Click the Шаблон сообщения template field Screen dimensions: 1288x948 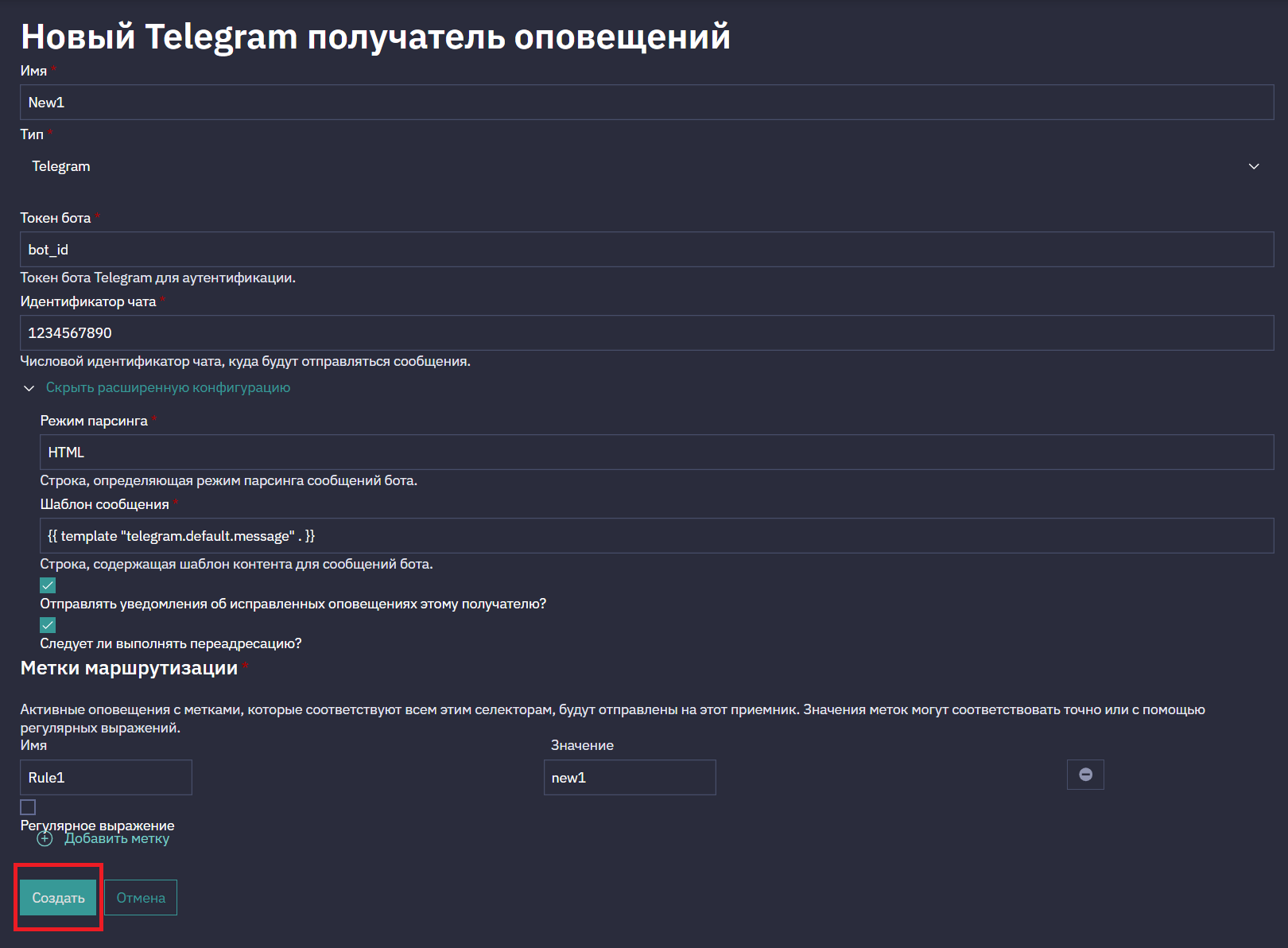point(657,536)
